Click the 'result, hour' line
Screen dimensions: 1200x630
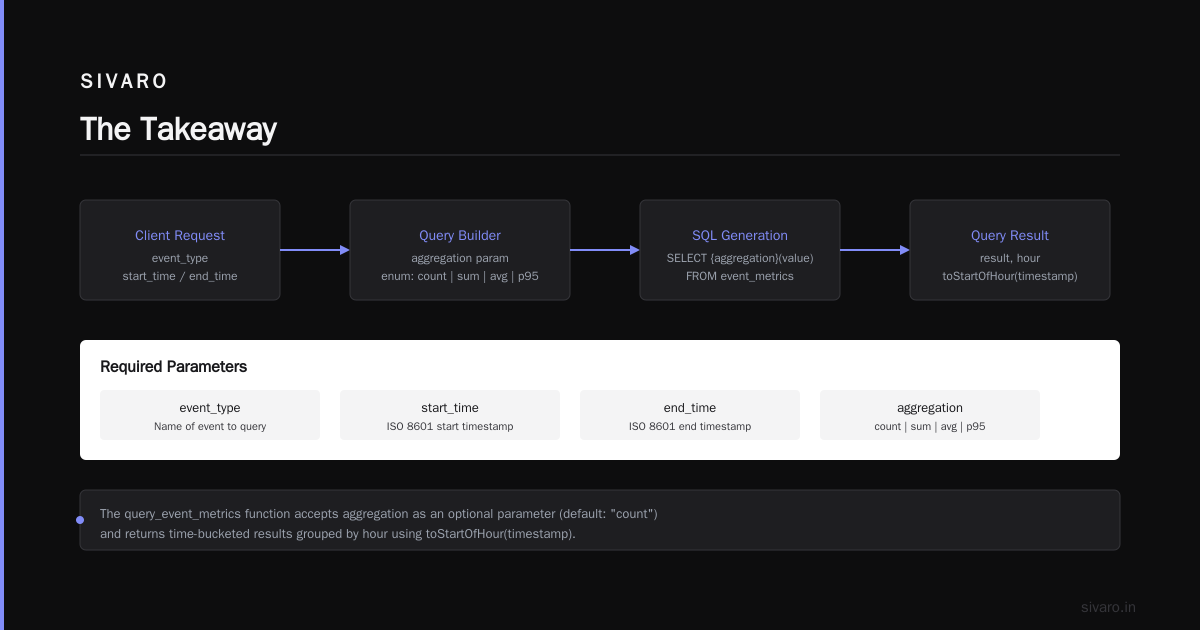pyautogui.click(x=1010, y=258)
